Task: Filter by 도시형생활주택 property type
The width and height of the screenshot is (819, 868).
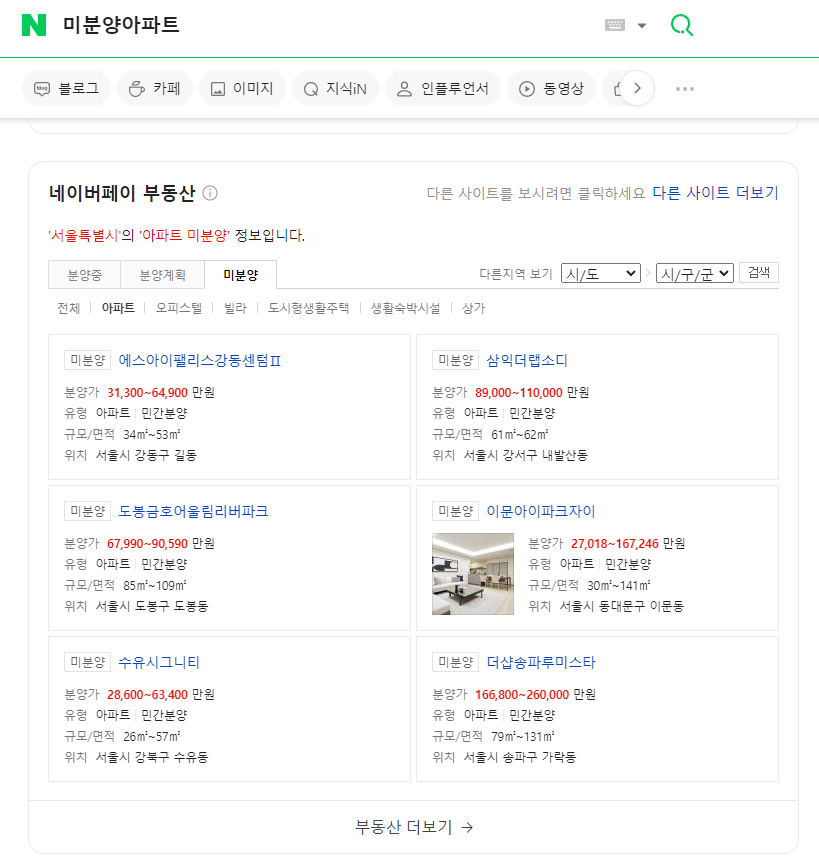Action: (x=308, y=308)
